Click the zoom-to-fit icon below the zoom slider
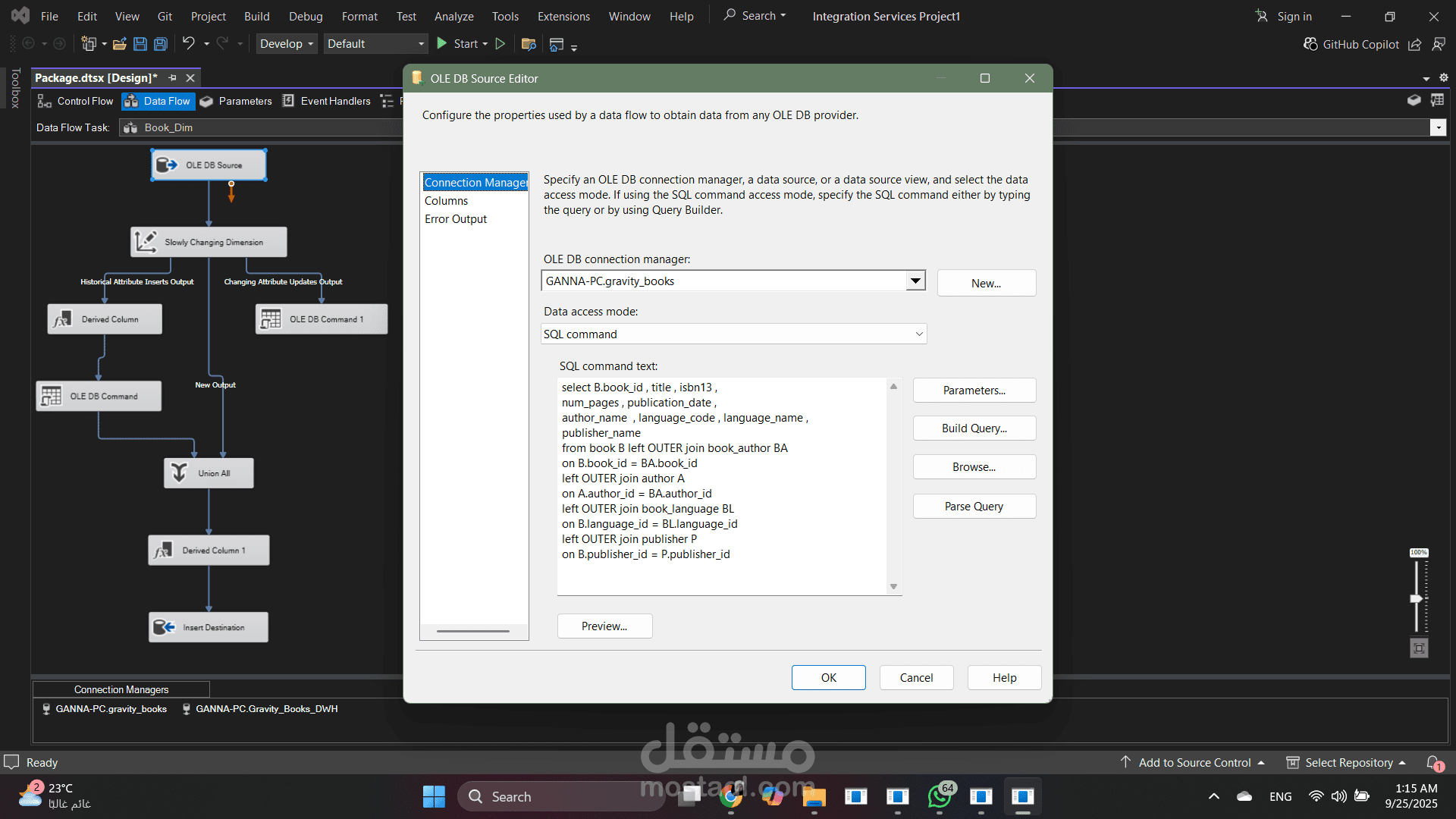The width and height of the screenshot is (1456, 819). 1419,648
